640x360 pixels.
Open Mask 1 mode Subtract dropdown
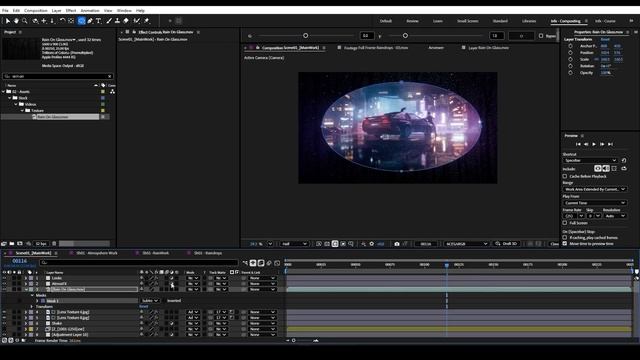click(150, 301)
